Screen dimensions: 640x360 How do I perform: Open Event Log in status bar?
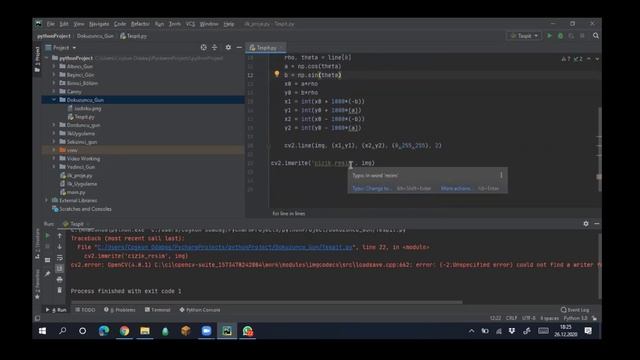(x=575, y=310)
